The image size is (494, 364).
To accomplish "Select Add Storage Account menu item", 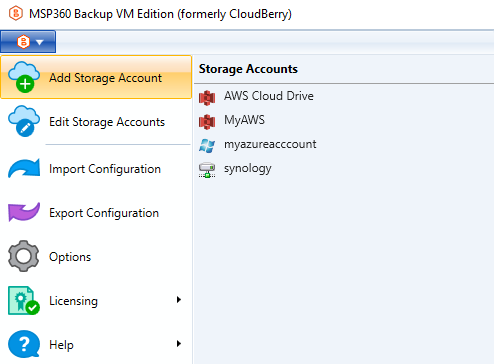I will click(96, 77).
